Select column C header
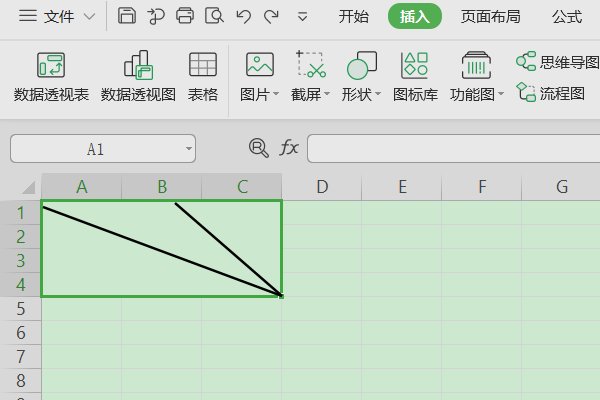 point(242,187)
